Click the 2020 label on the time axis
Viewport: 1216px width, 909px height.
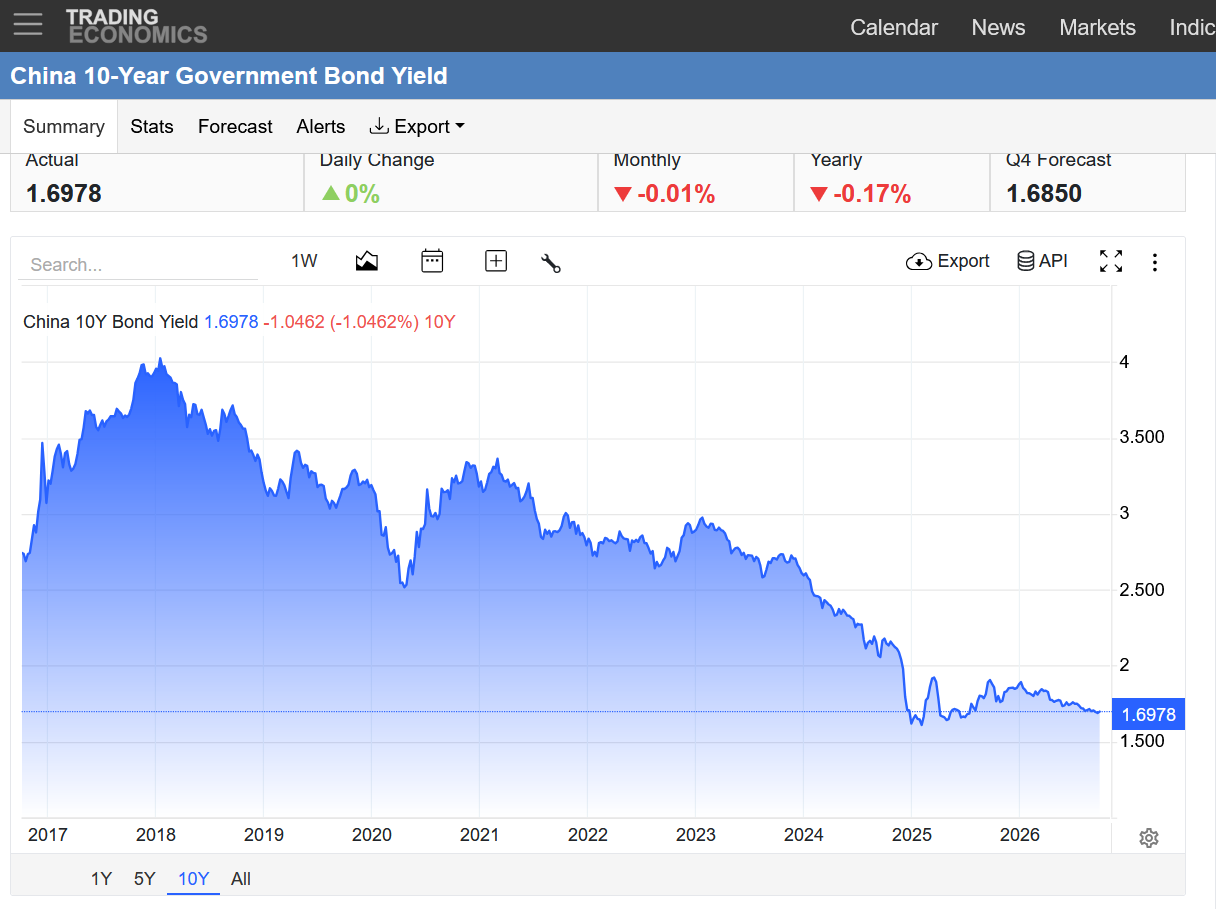click(x=372, y=835)
